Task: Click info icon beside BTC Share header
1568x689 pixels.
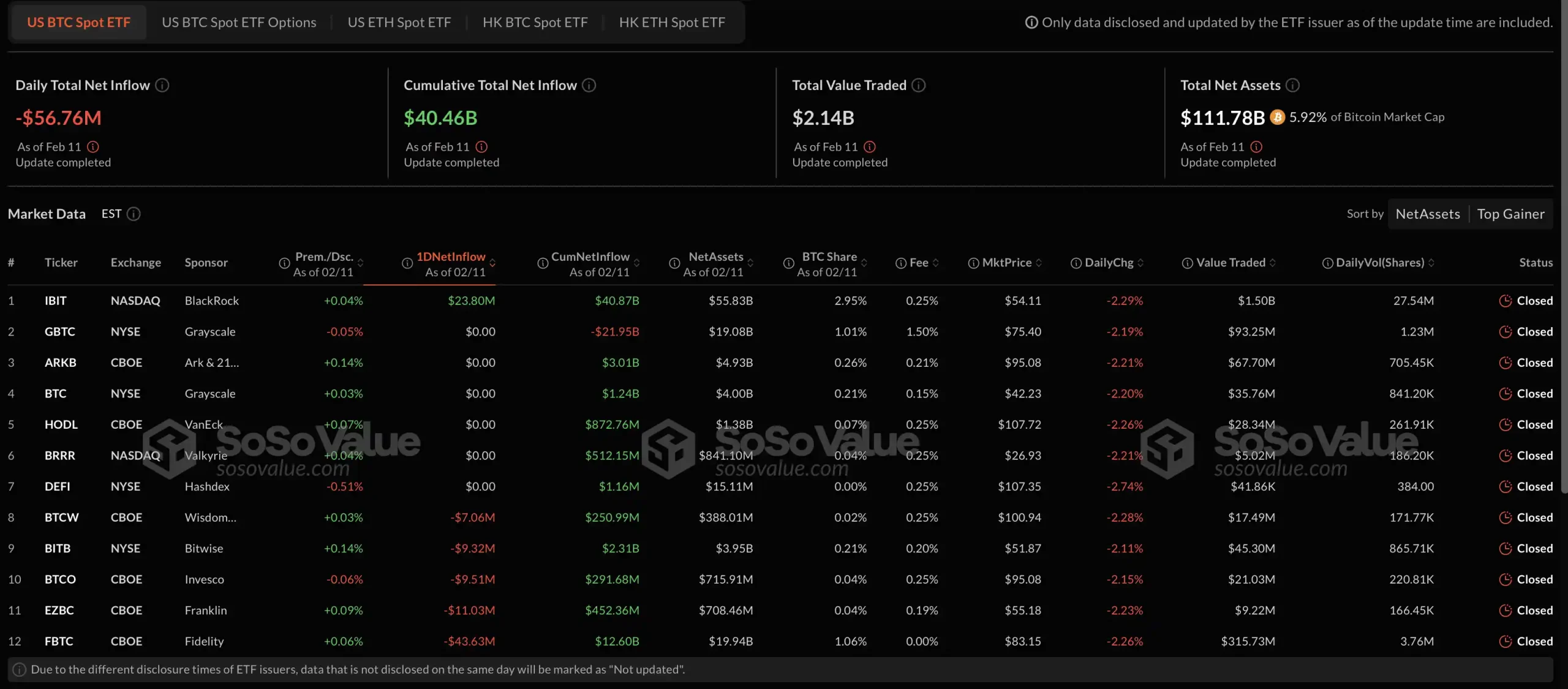Action: click(x=788, y=263)
